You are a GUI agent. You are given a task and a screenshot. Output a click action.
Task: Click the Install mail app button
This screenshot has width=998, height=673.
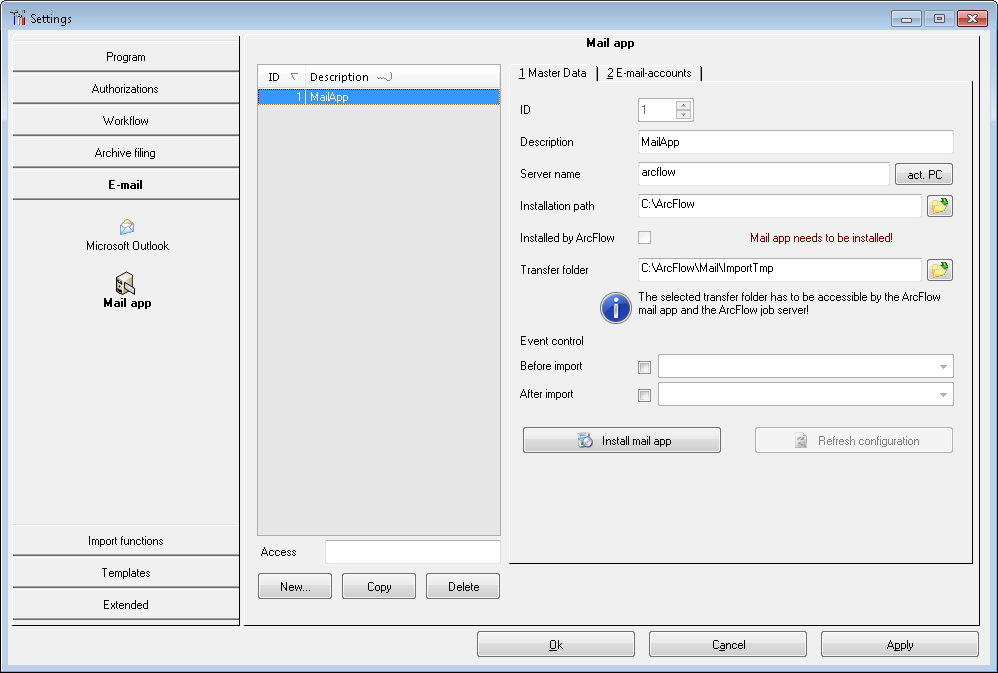[x=622, y=441]
